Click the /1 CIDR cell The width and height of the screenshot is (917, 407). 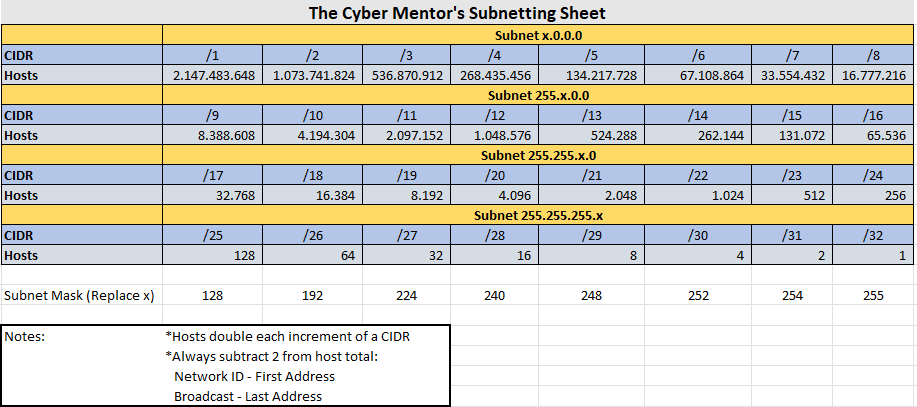tap(213, 55)
